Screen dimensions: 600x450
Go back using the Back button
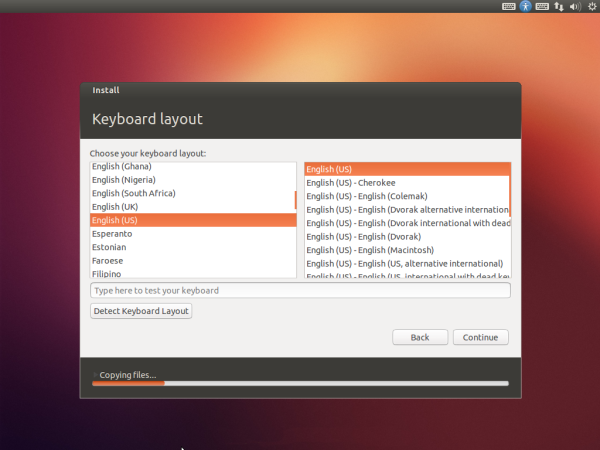[420, 337]
